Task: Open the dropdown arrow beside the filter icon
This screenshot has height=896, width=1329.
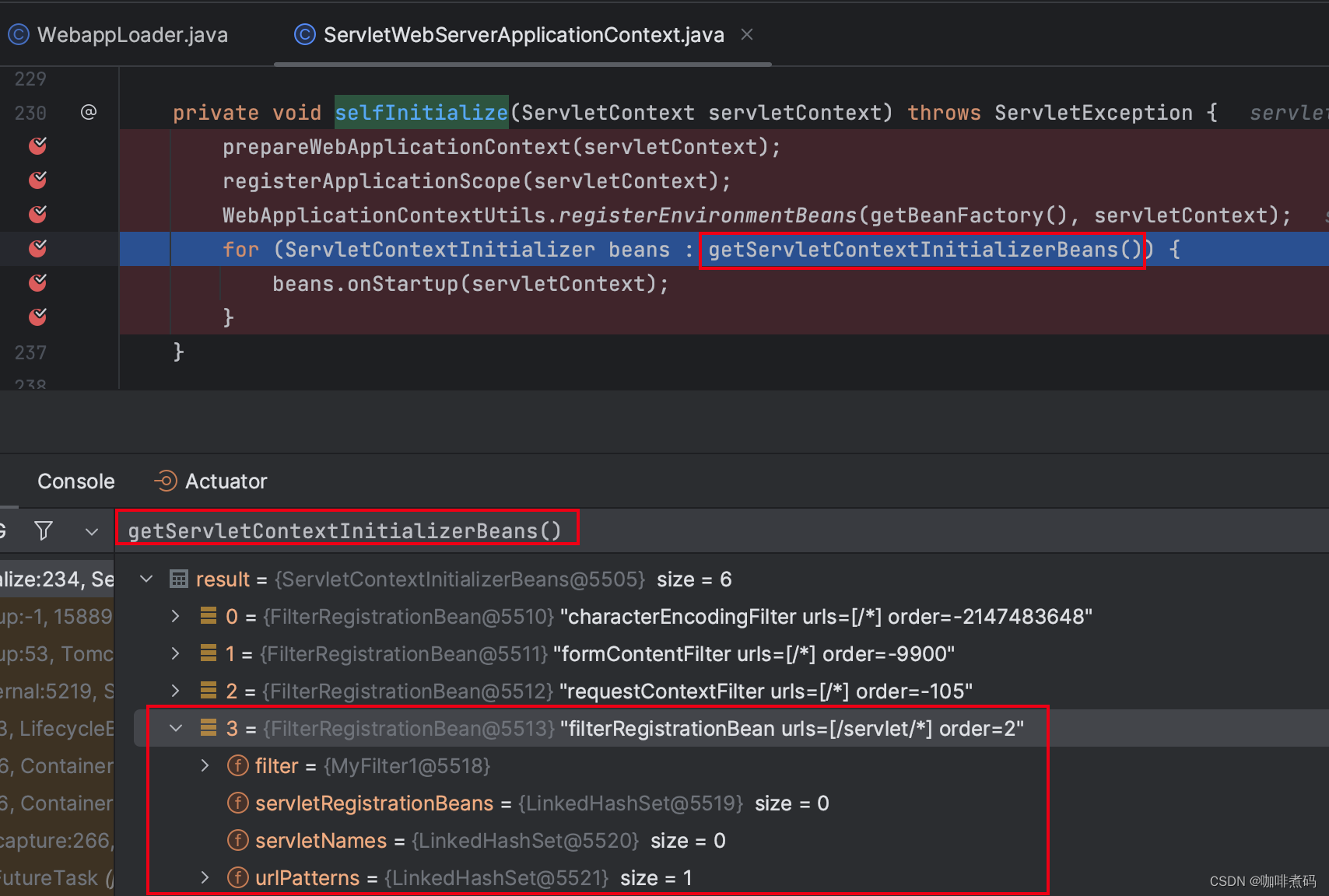Action: (x=92, y=531)
